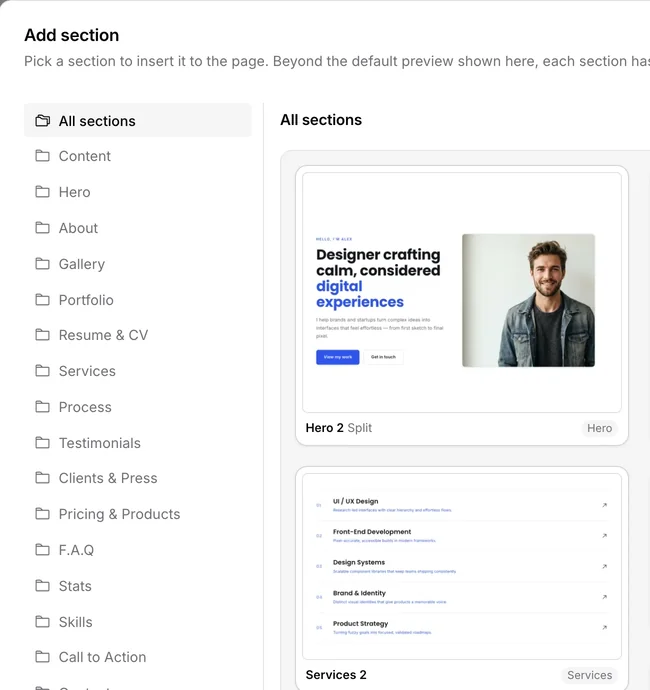
Task: Click the All sections heading in main panel
Action: pos(321,120)
